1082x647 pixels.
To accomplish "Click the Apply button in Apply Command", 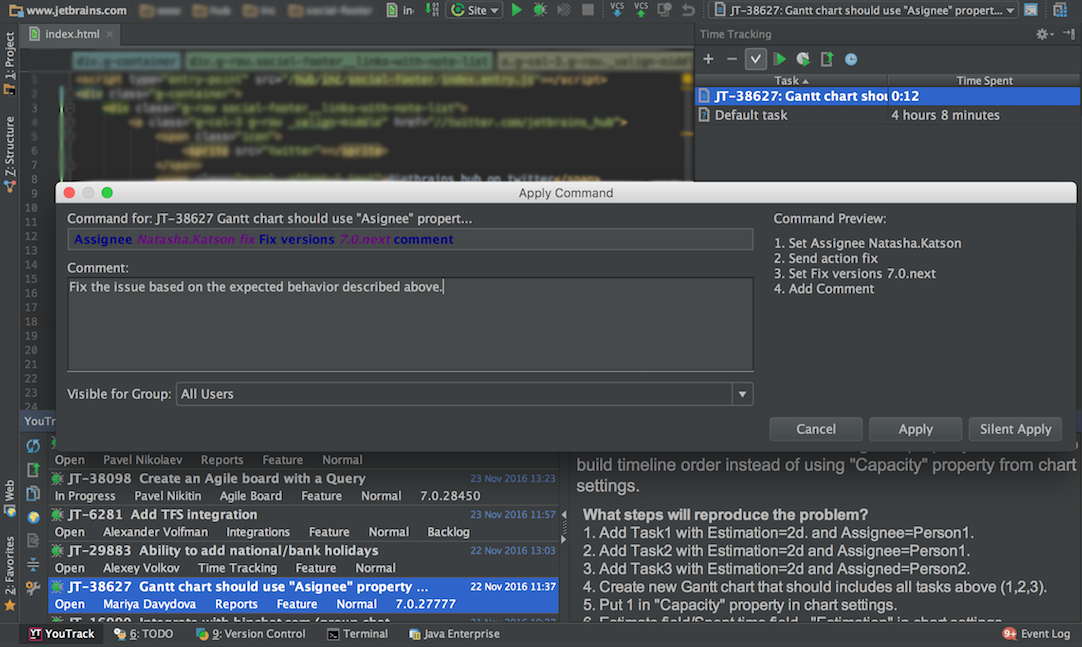I will click(915, 429).
